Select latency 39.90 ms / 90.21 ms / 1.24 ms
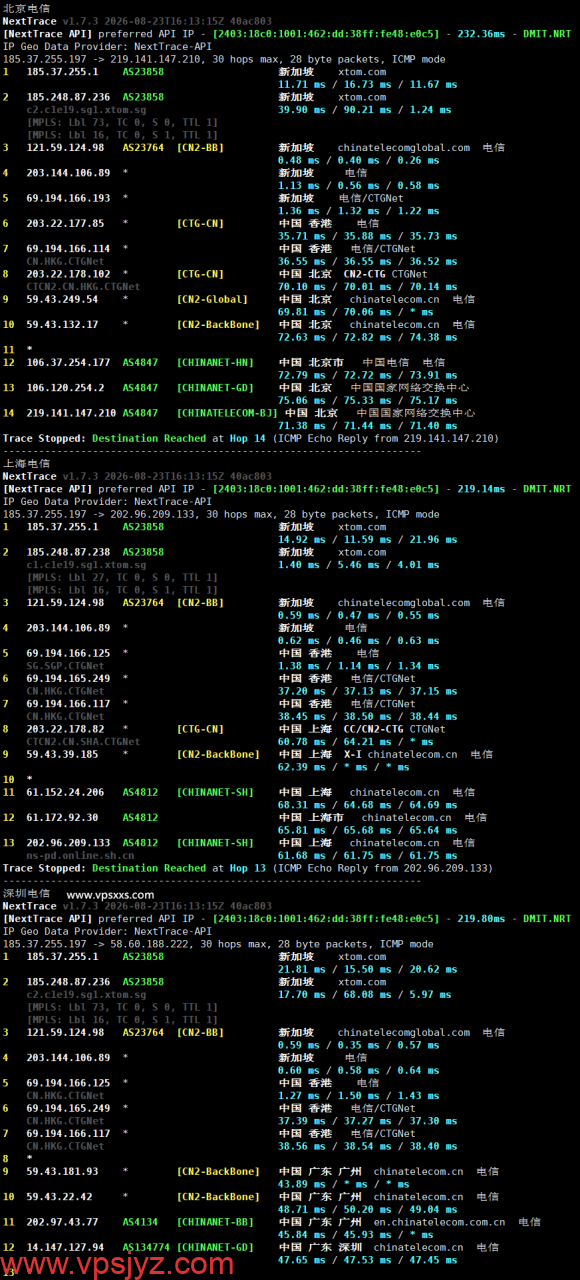Screen dimensions: 580x1280 (364, 110)
